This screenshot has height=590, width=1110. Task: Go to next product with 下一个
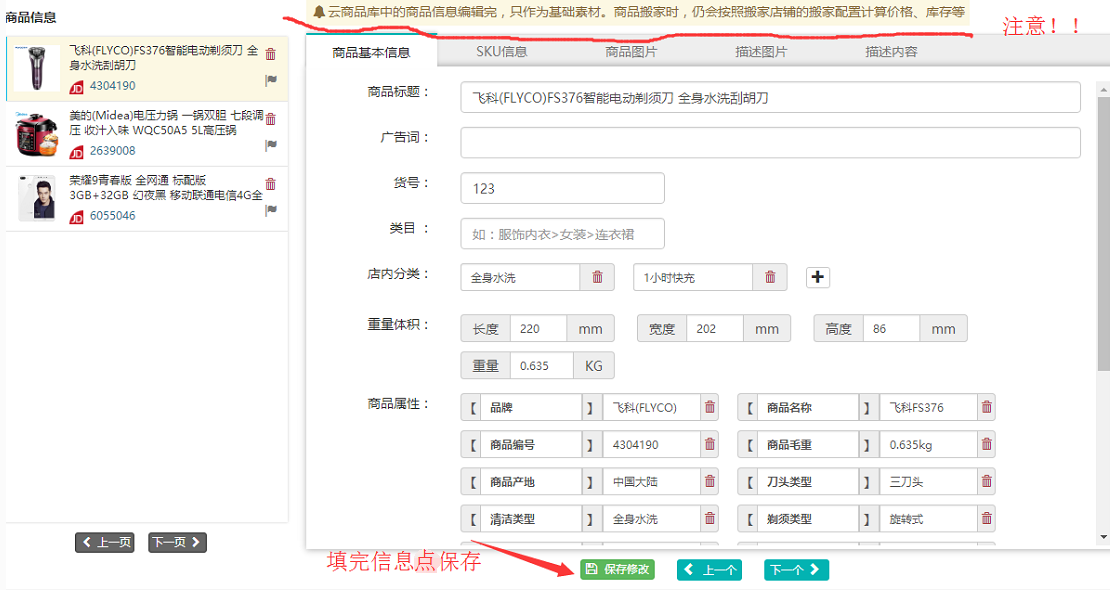(x=796, y=569)
